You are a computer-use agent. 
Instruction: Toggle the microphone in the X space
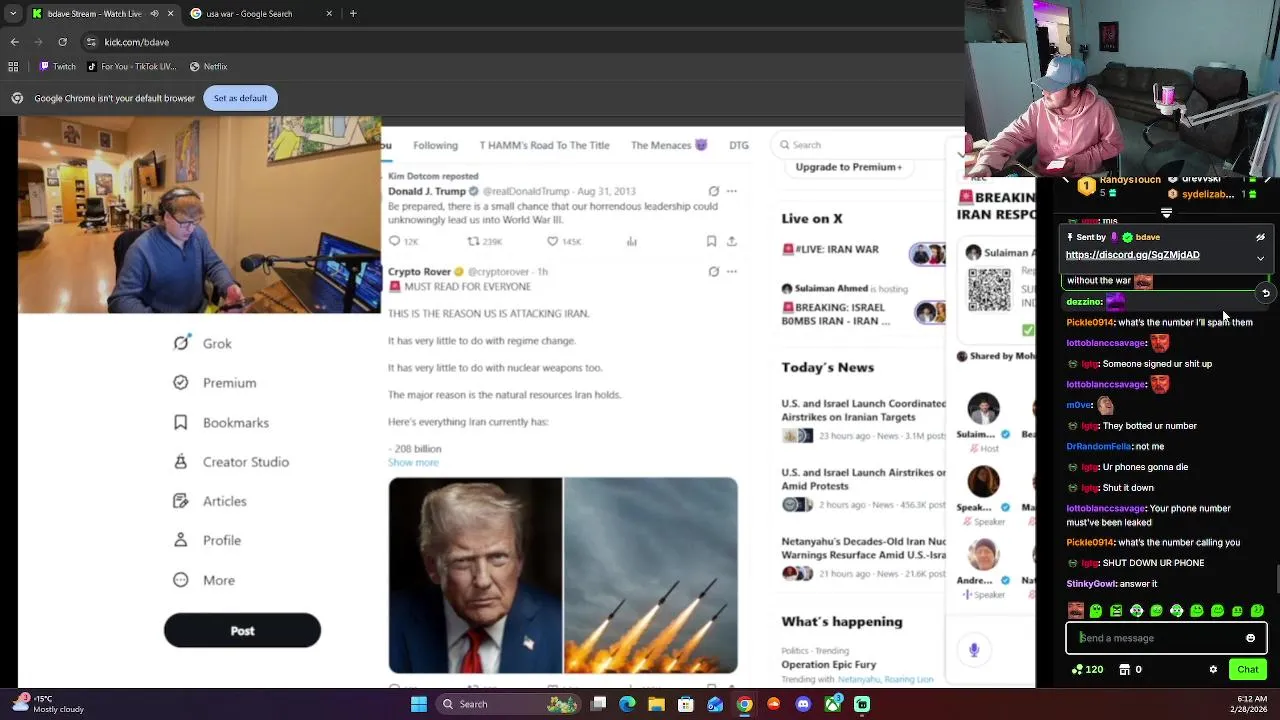coord(974,650)
